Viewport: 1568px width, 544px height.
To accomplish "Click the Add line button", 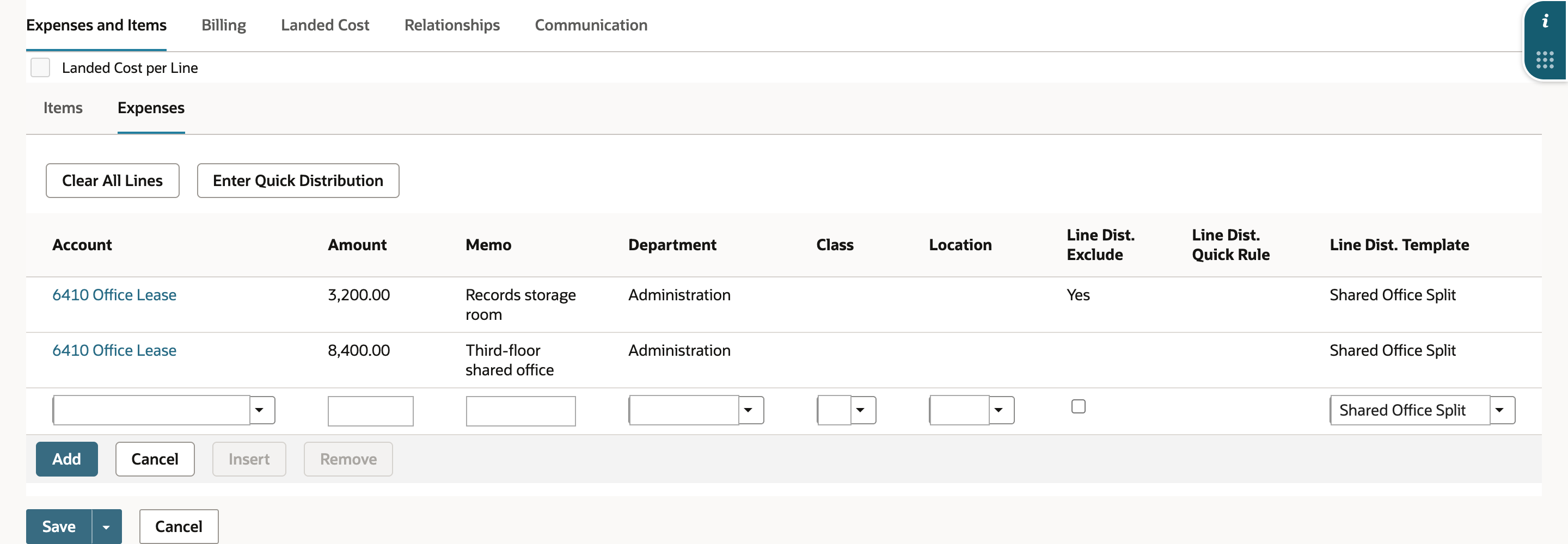I will [x=67, y=459].
